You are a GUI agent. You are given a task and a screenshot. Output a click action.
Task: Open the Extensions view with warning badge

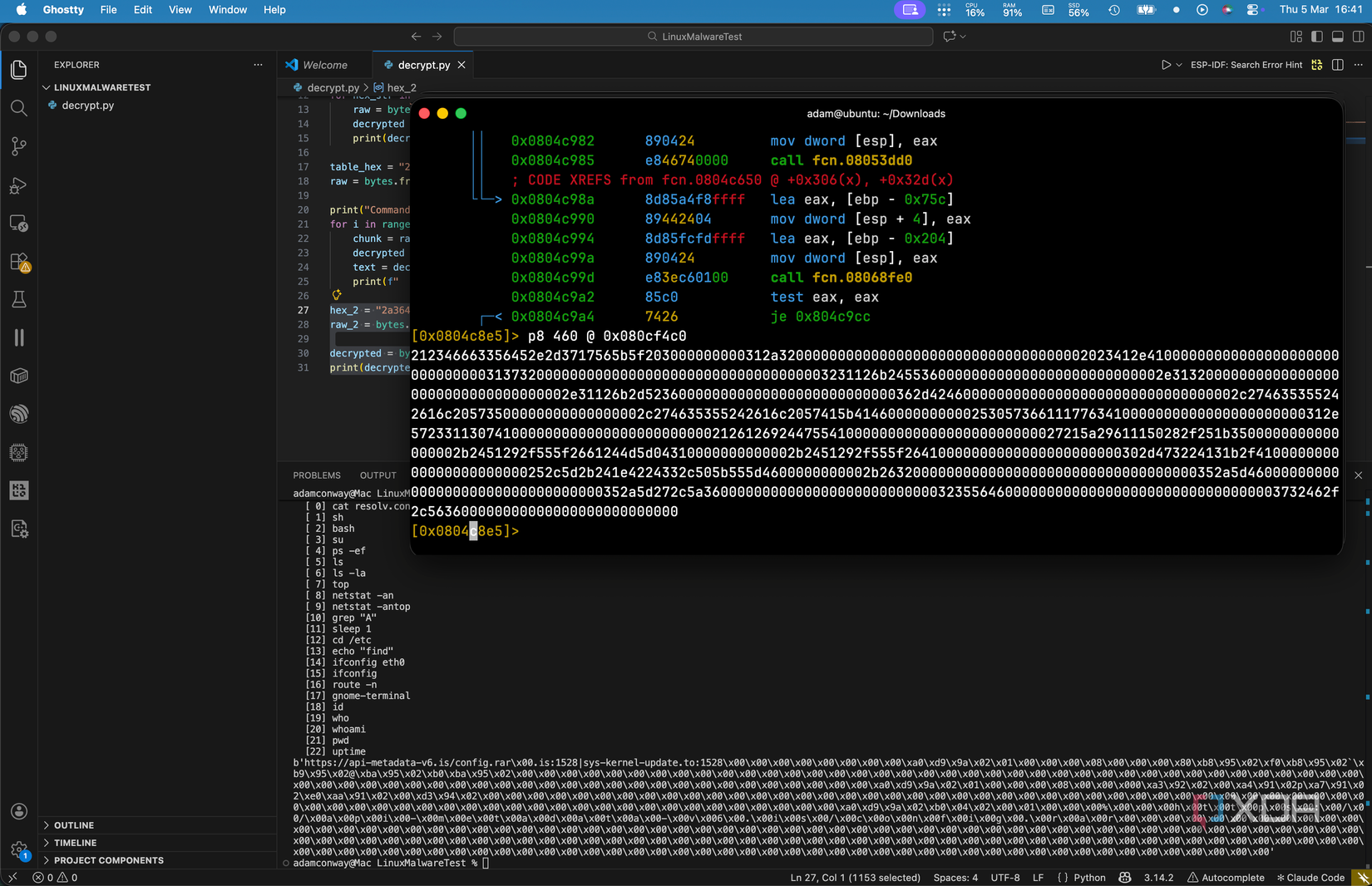click(x=18, y=261)
